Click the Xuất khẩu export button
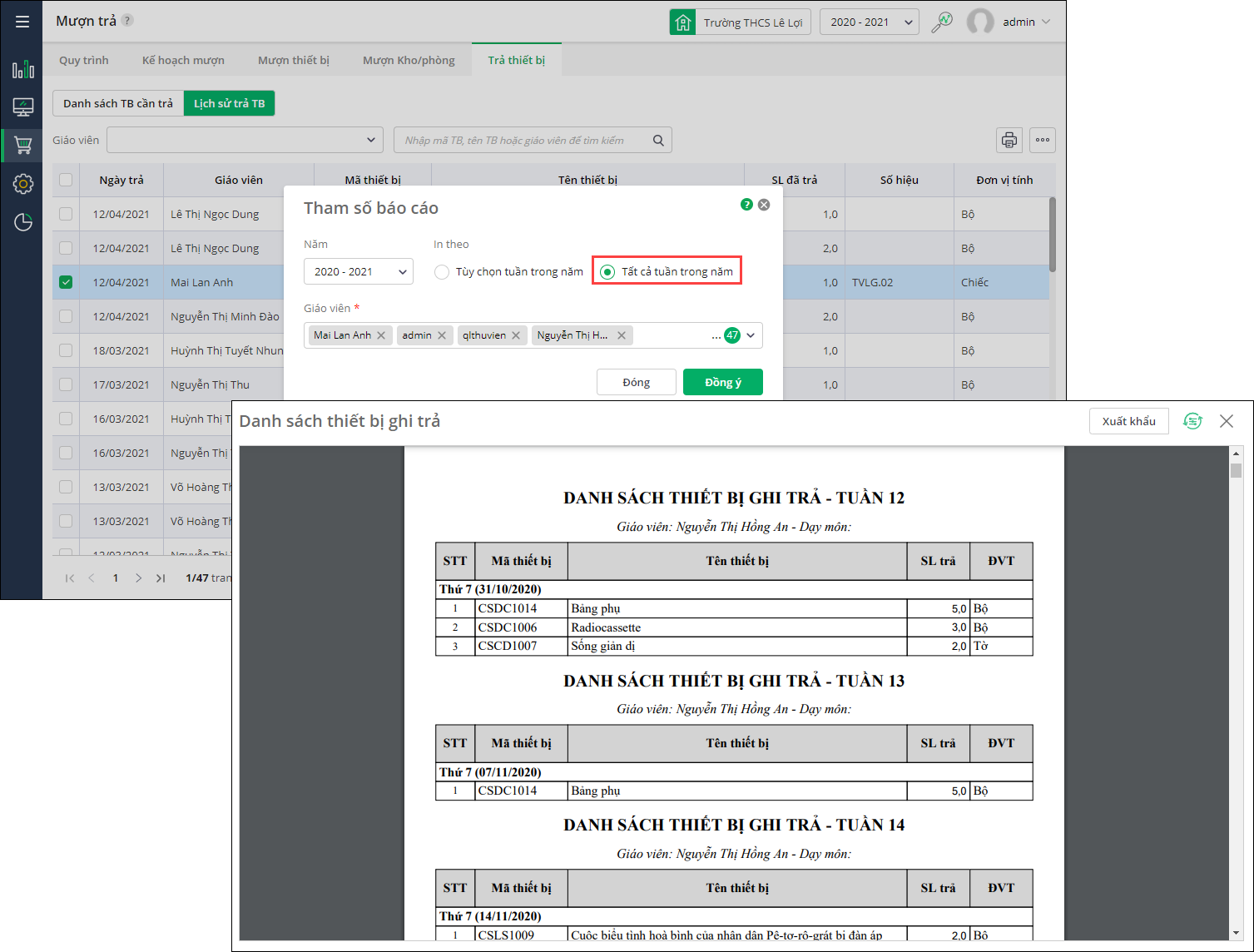Viewport: 1254px width, 952px height. pyautogui.click(x=1129, y=421)
